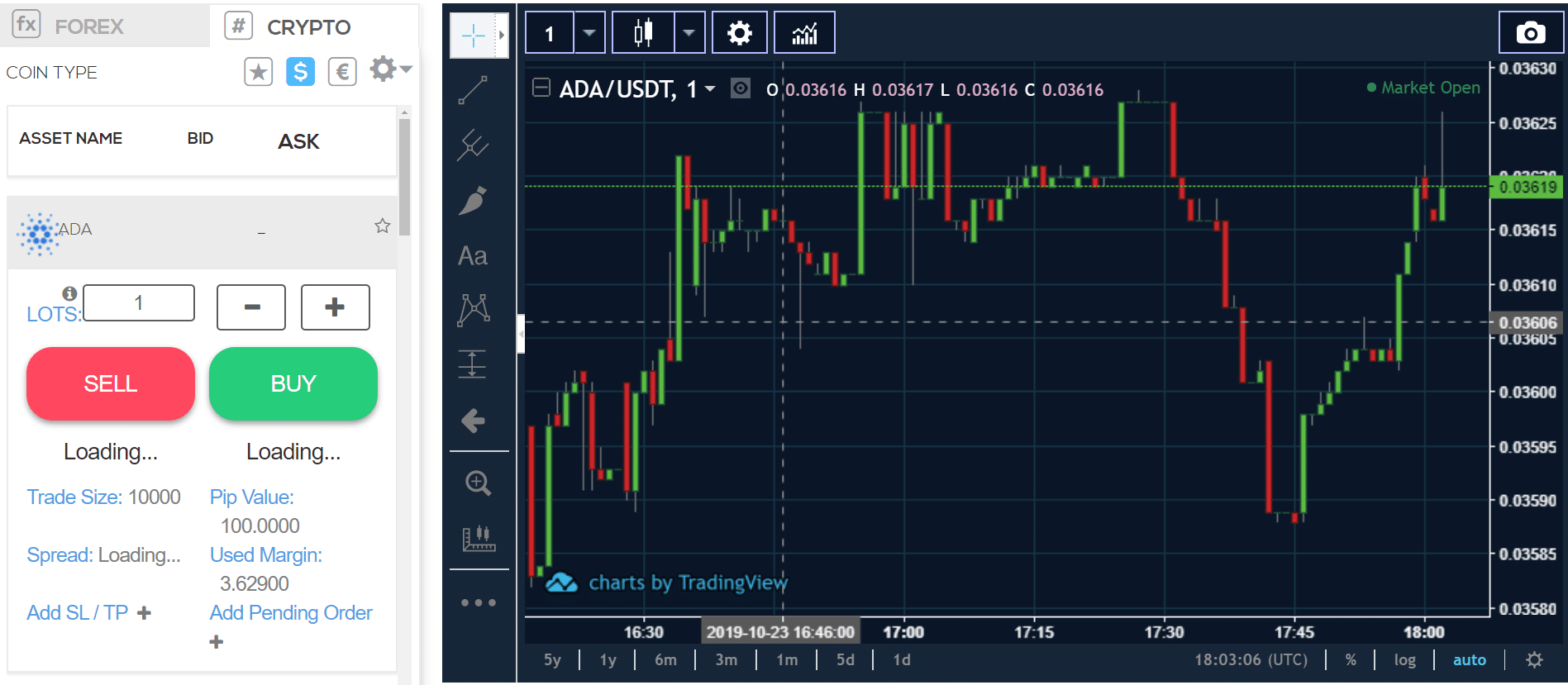Take a chart snapshot with camera icon
Screen dimensions: 1568x685
(1530, 33)
